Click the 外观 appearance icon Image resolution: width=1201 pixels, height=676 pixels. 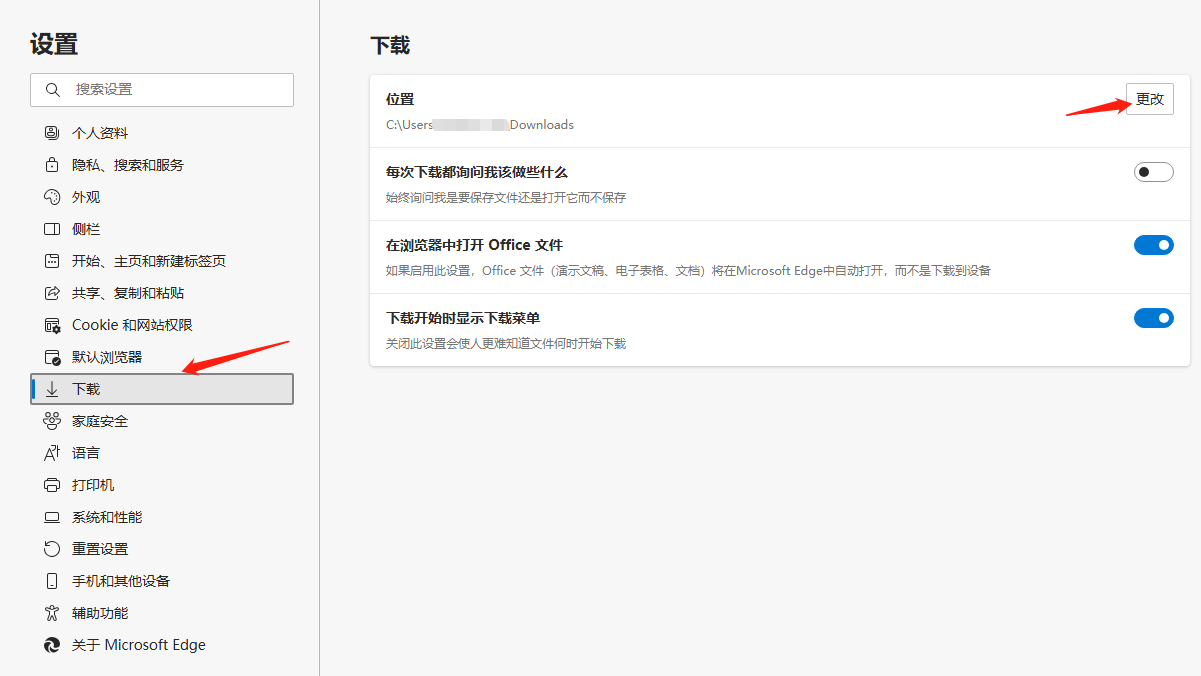pyautogui.click(x=54, y=196)
